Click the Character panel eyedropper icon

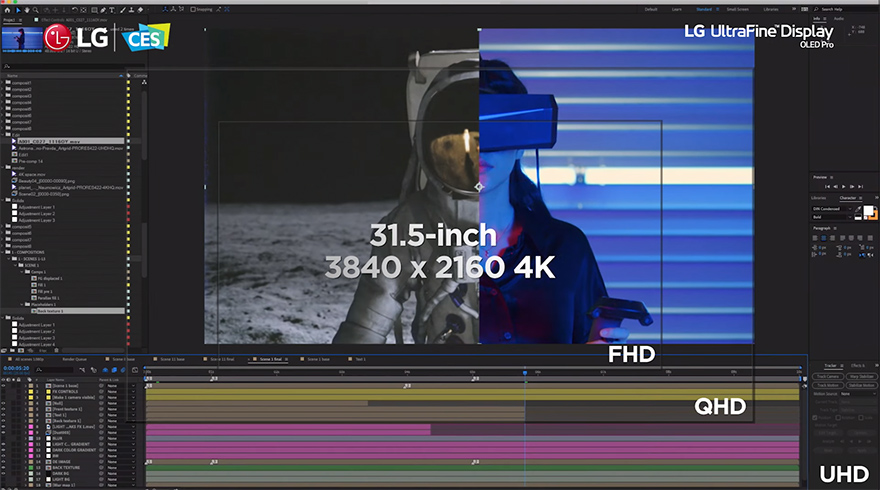tap(858, 209)
